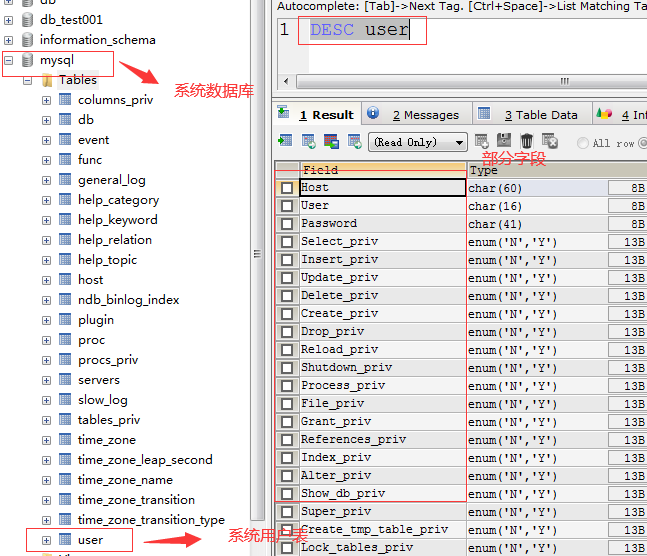Click the table icon beside proc

click(65, 339)
